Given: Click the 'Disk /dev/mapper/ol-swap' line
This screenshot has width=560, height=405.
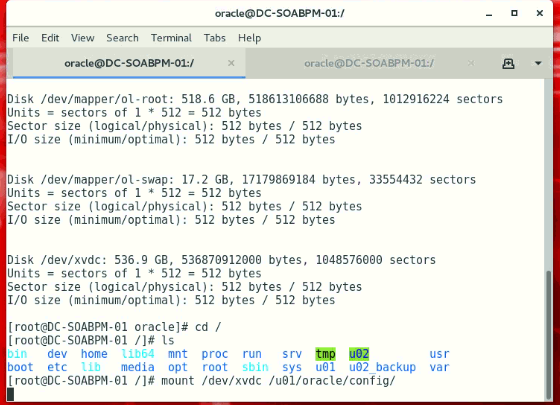Looking at the screenshot, I should pyautogui.click(x=241, y=179).
